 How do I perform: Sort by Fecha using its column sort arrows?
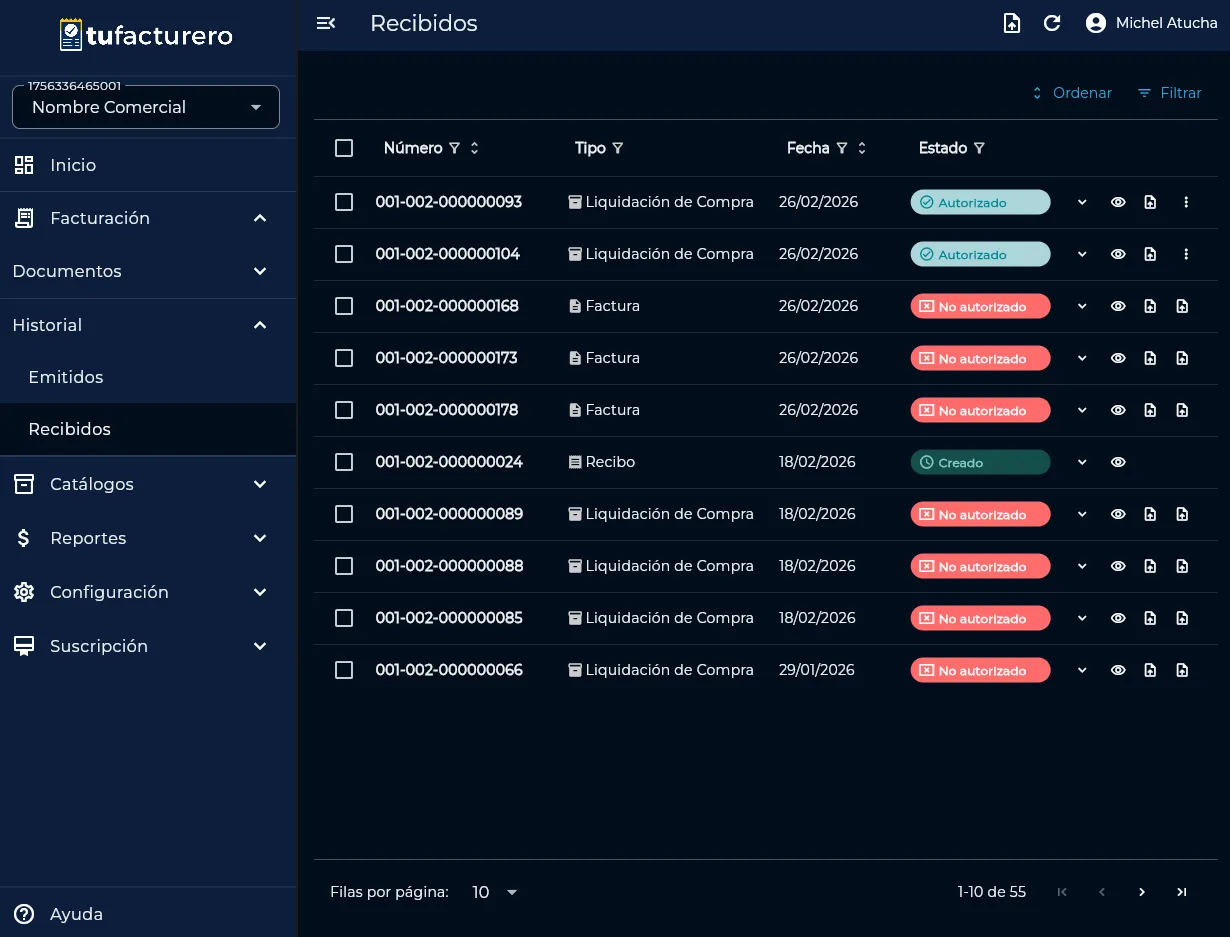[x=862, y=148]
